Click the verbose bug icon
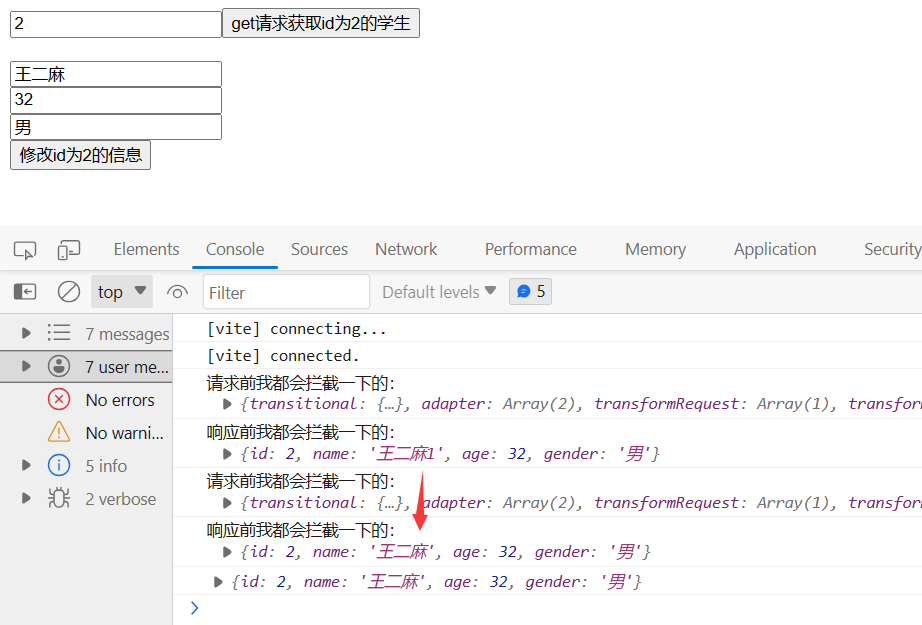This screenshot has height=625, width=922. 59,498
